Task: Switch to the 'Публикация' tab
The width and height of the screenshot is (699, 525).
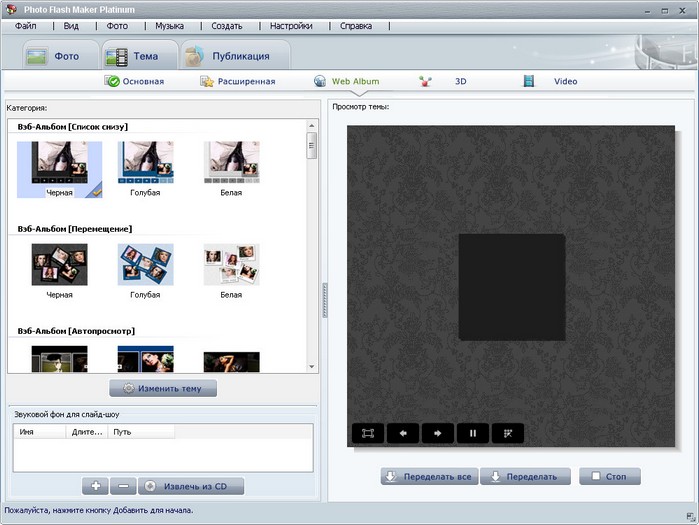Action: (234, 56)
